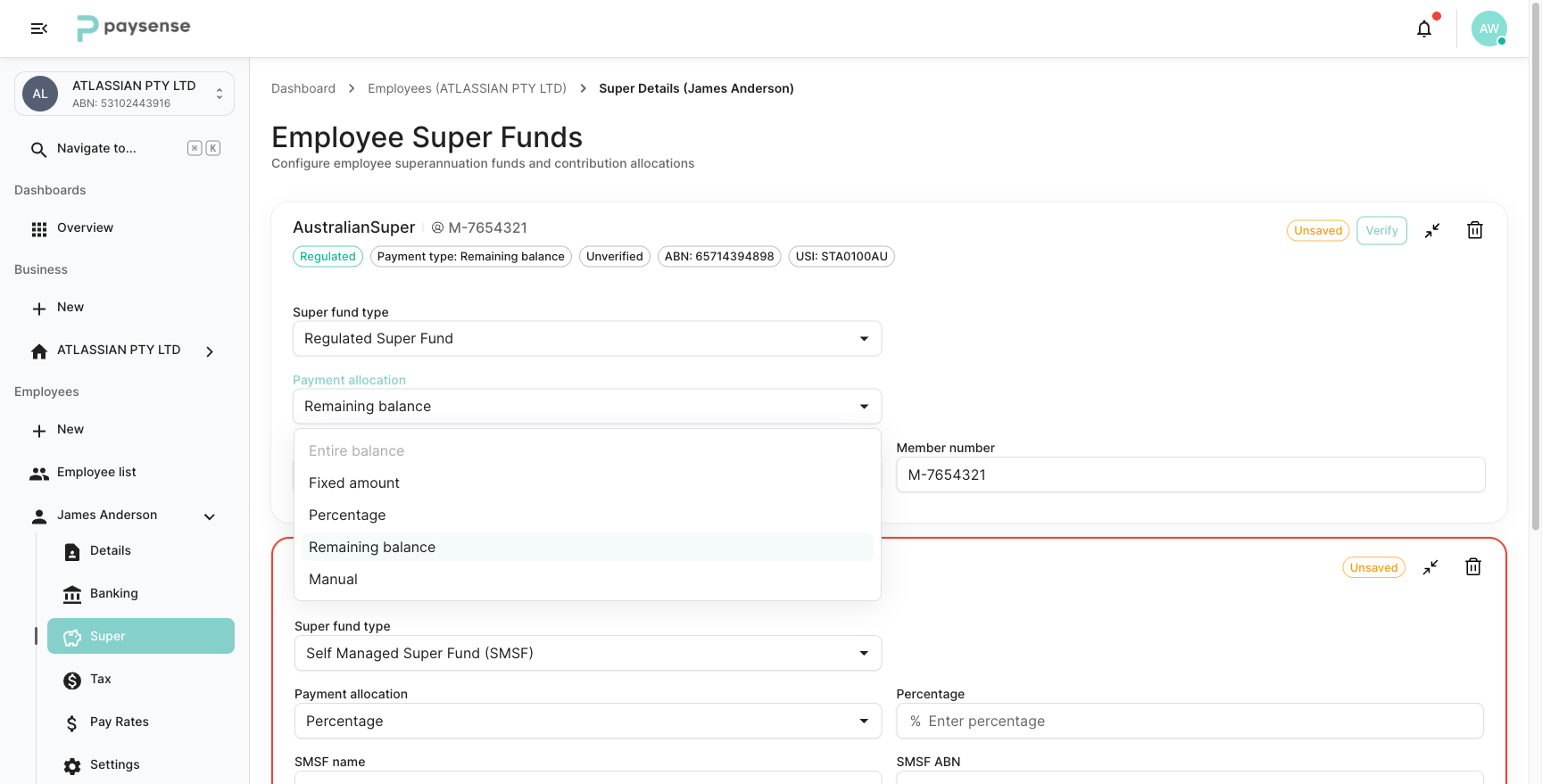Click the plus icon under Employees
Screen dimensions: 1542x784
tap(38, 431)
